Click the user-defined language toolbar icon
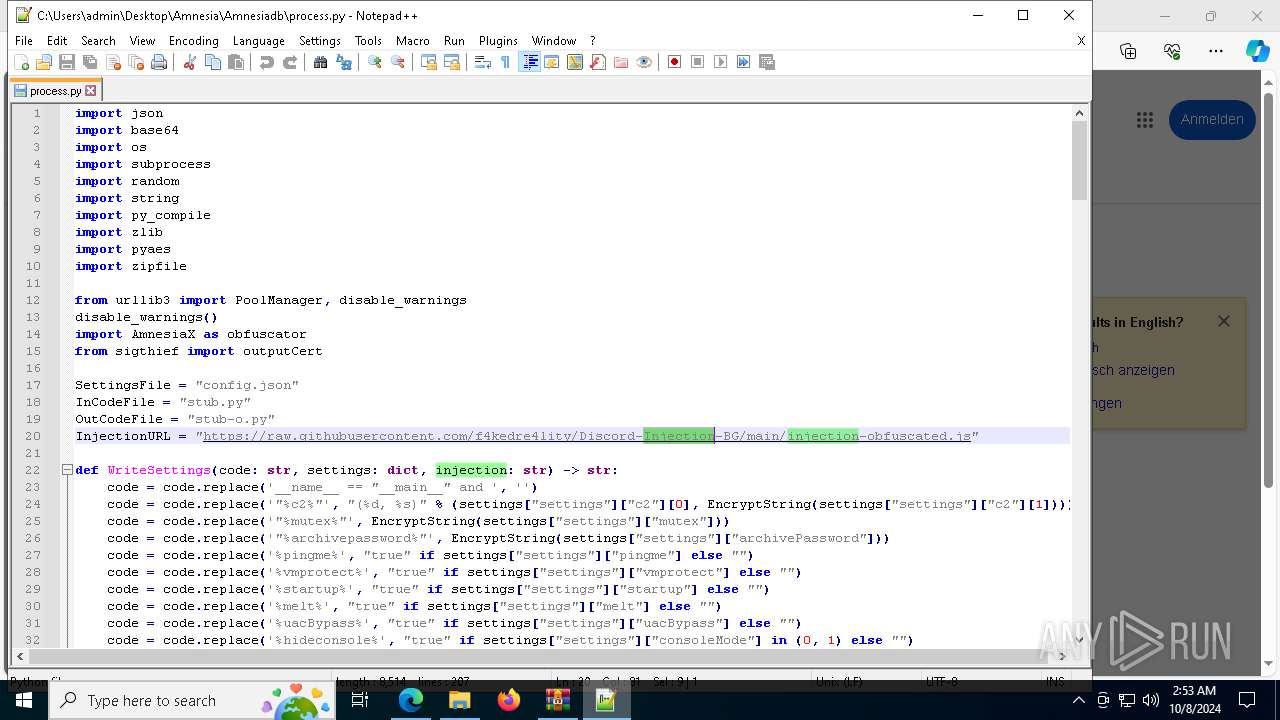This screenshot has height=720, width=1280. 552,62
